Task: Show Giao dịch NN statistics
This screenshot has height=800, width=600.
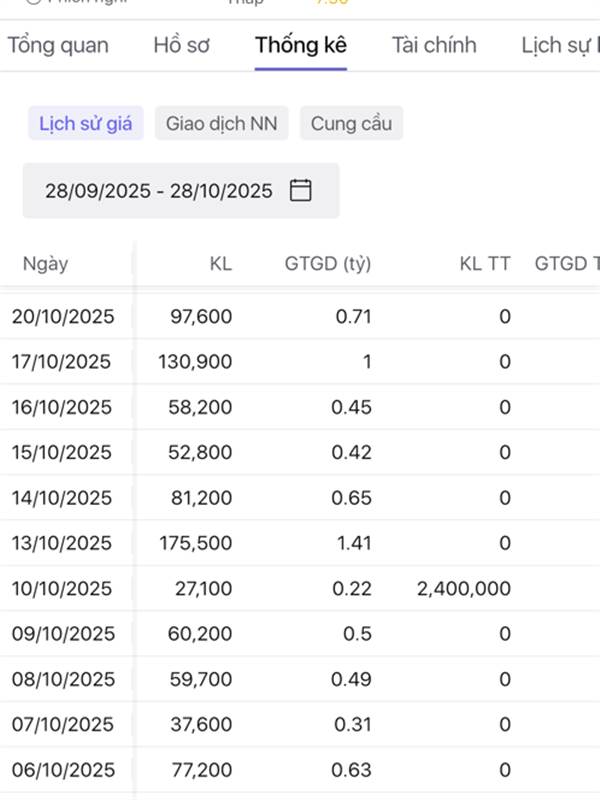Action: click(x=221, y=124)
